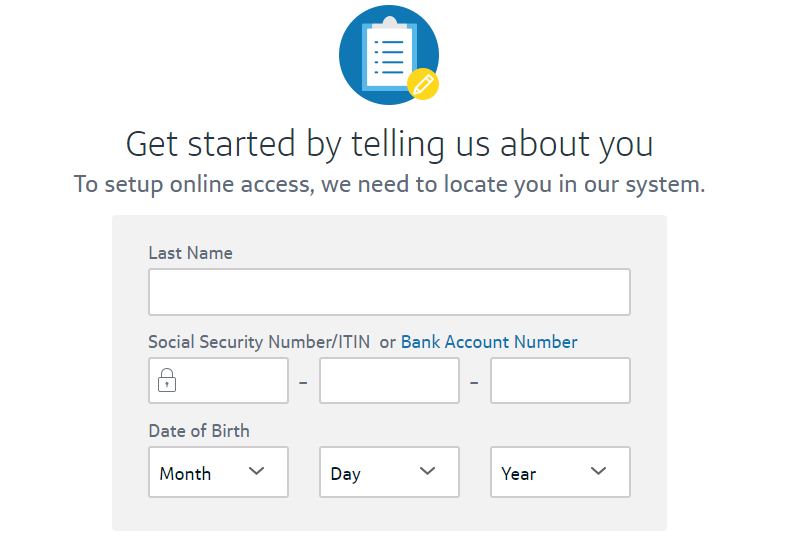Expand the Year dropdown

tap(560, 472)
